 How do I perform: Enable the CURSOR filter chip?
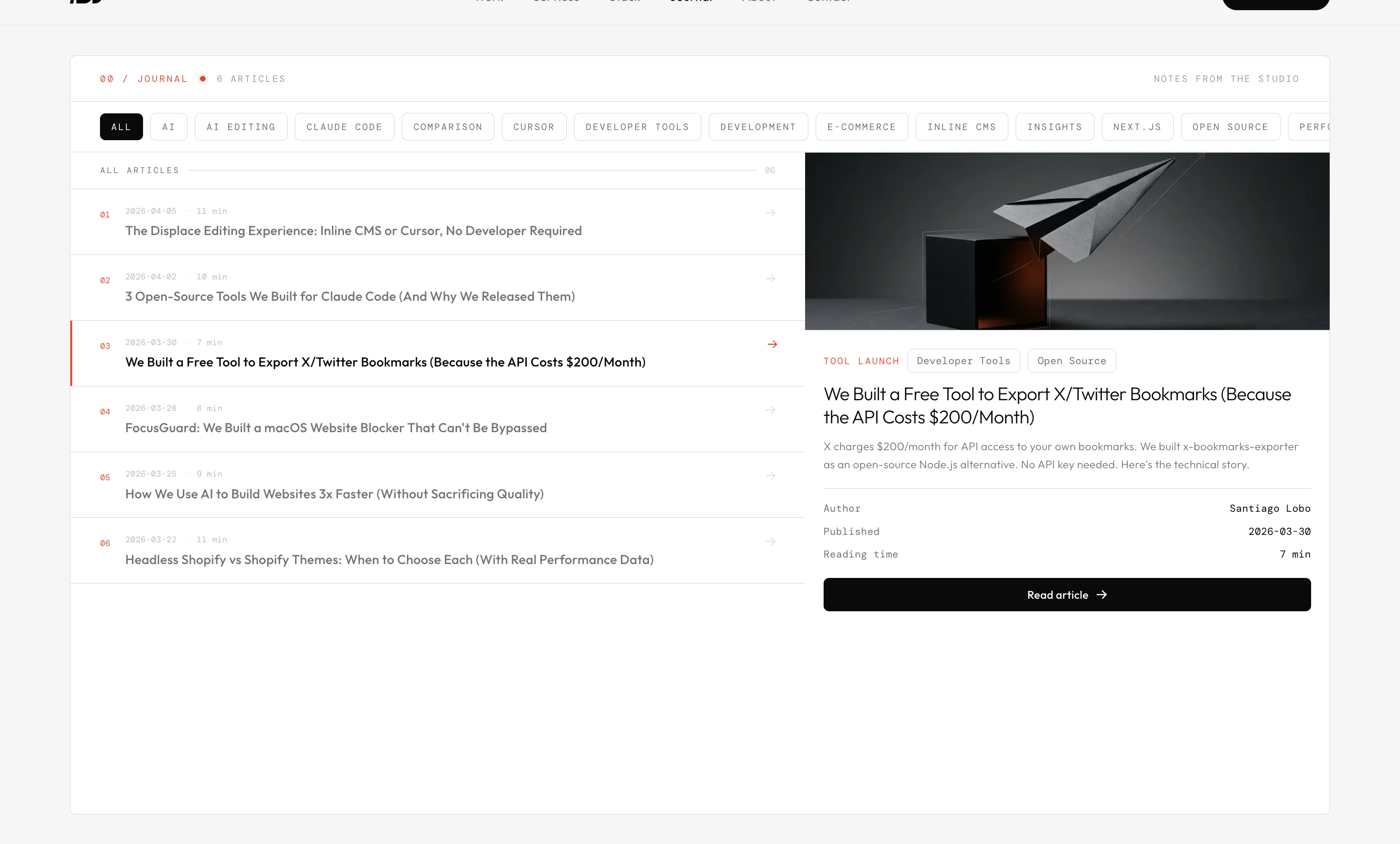(533, 127)
